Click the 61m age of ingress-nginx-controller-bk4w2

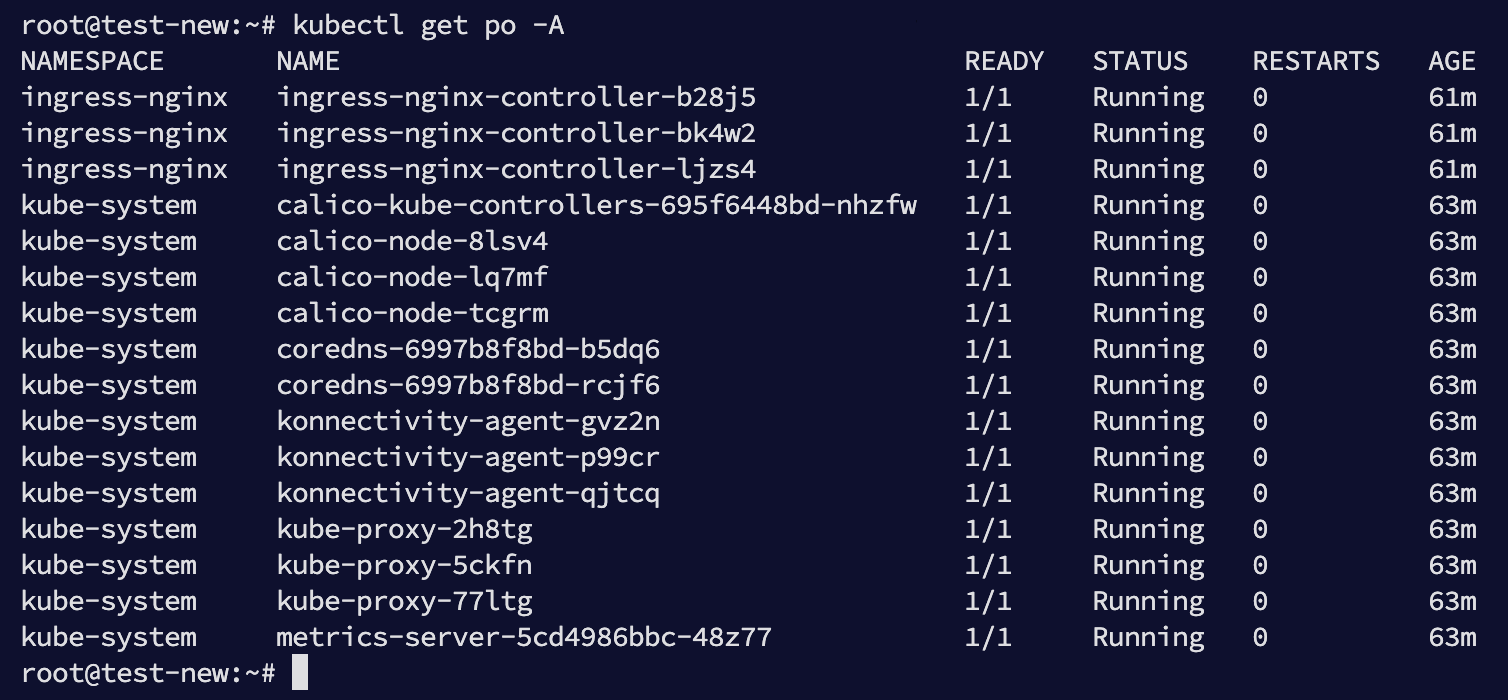pos(1452,133)
